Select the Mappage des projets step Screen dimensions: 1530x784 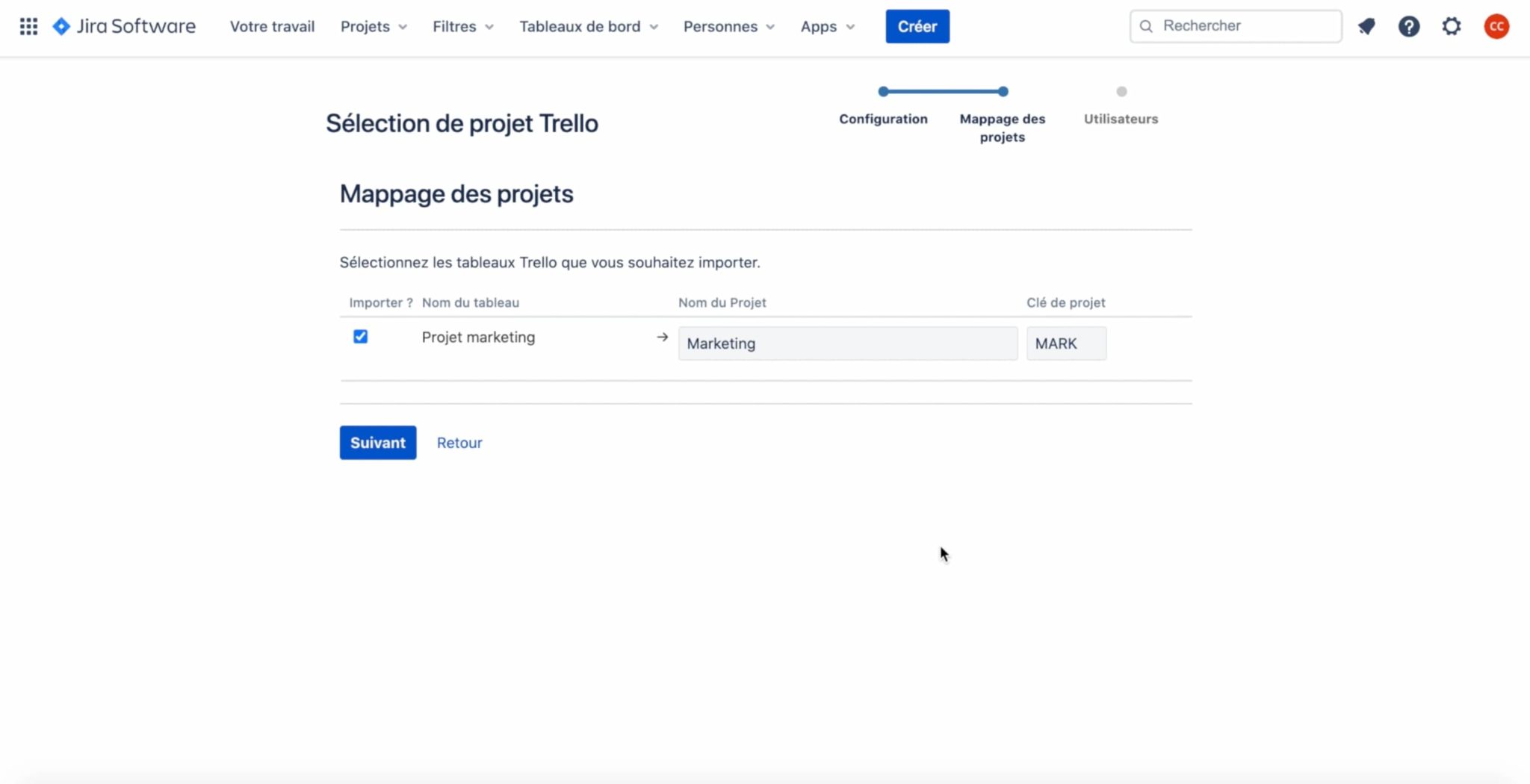point(1003,115)
